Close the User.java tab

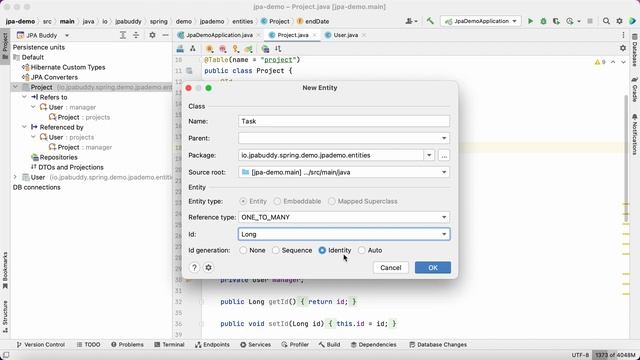364,35
